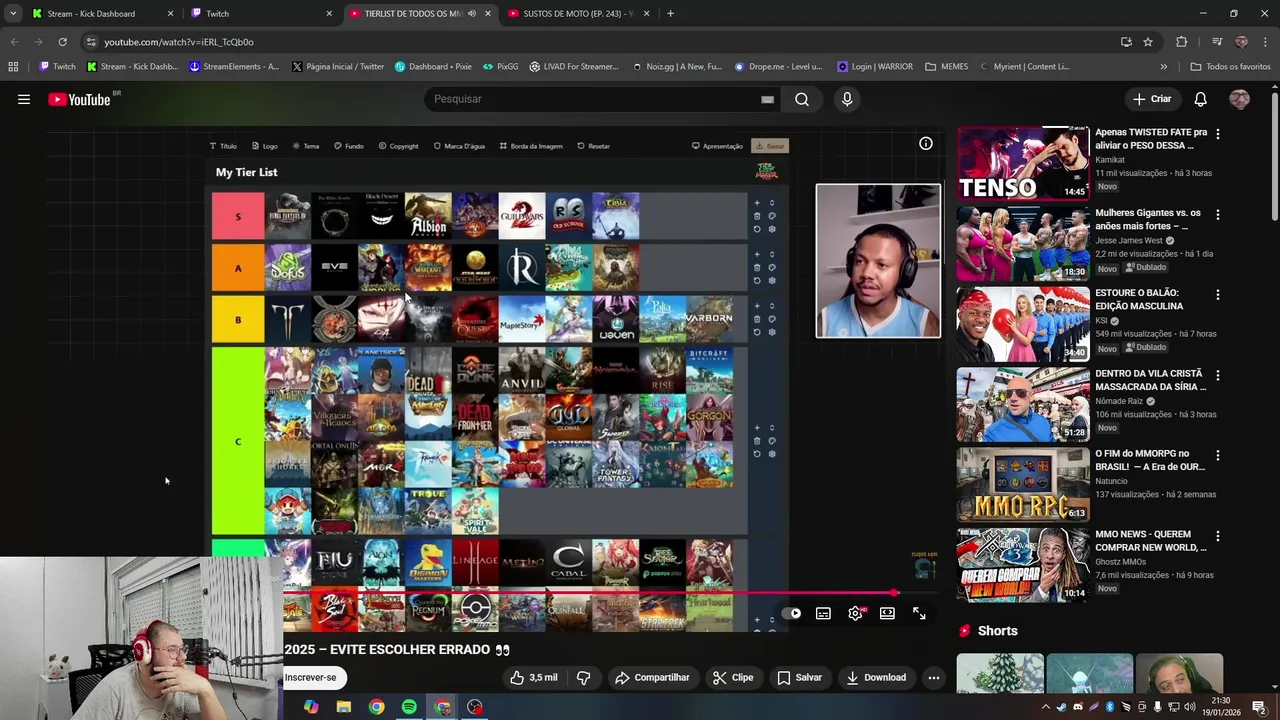Screen dimensions: 1280x720
Task: Open Dashboard • Pixie bookmark
Action: (433, 67)
